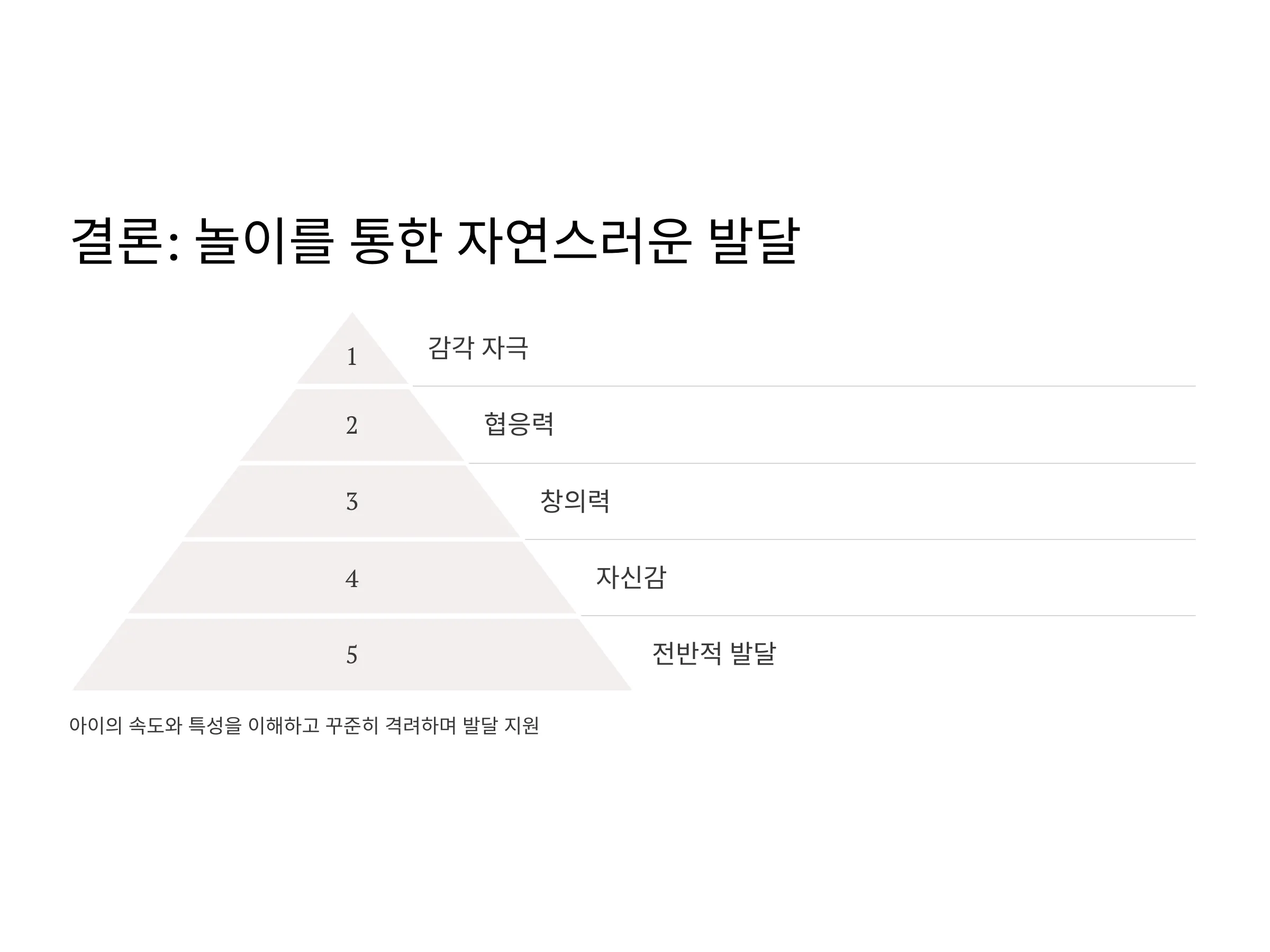Image resolution: width=1270 pixels, height=952 pixels.
Task: Select pyramid tier numbered 2
Action: pos(352,425)
